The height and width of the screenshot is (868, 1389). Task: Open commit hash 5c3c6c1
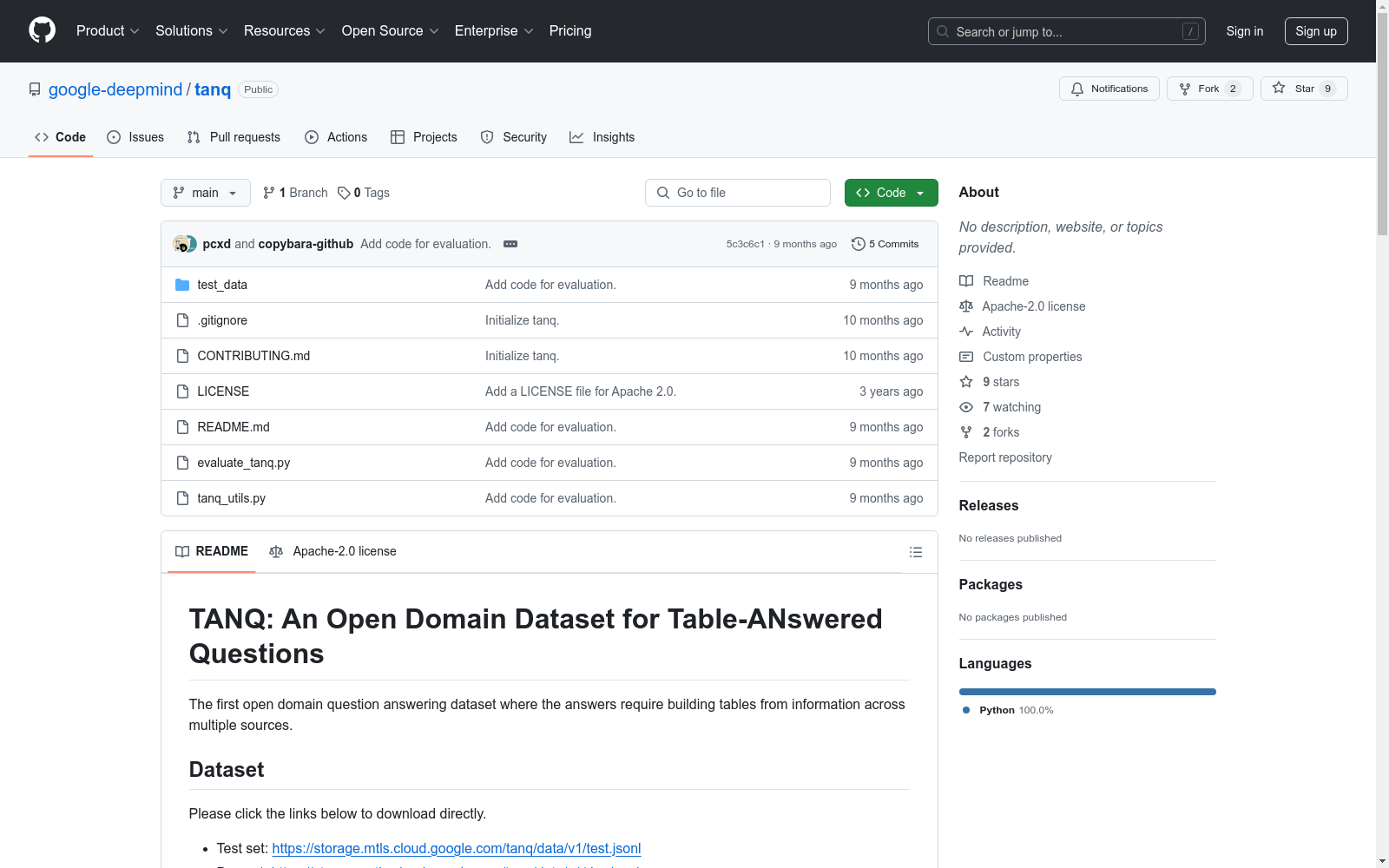pyautogui.click(x=746, y=244)
